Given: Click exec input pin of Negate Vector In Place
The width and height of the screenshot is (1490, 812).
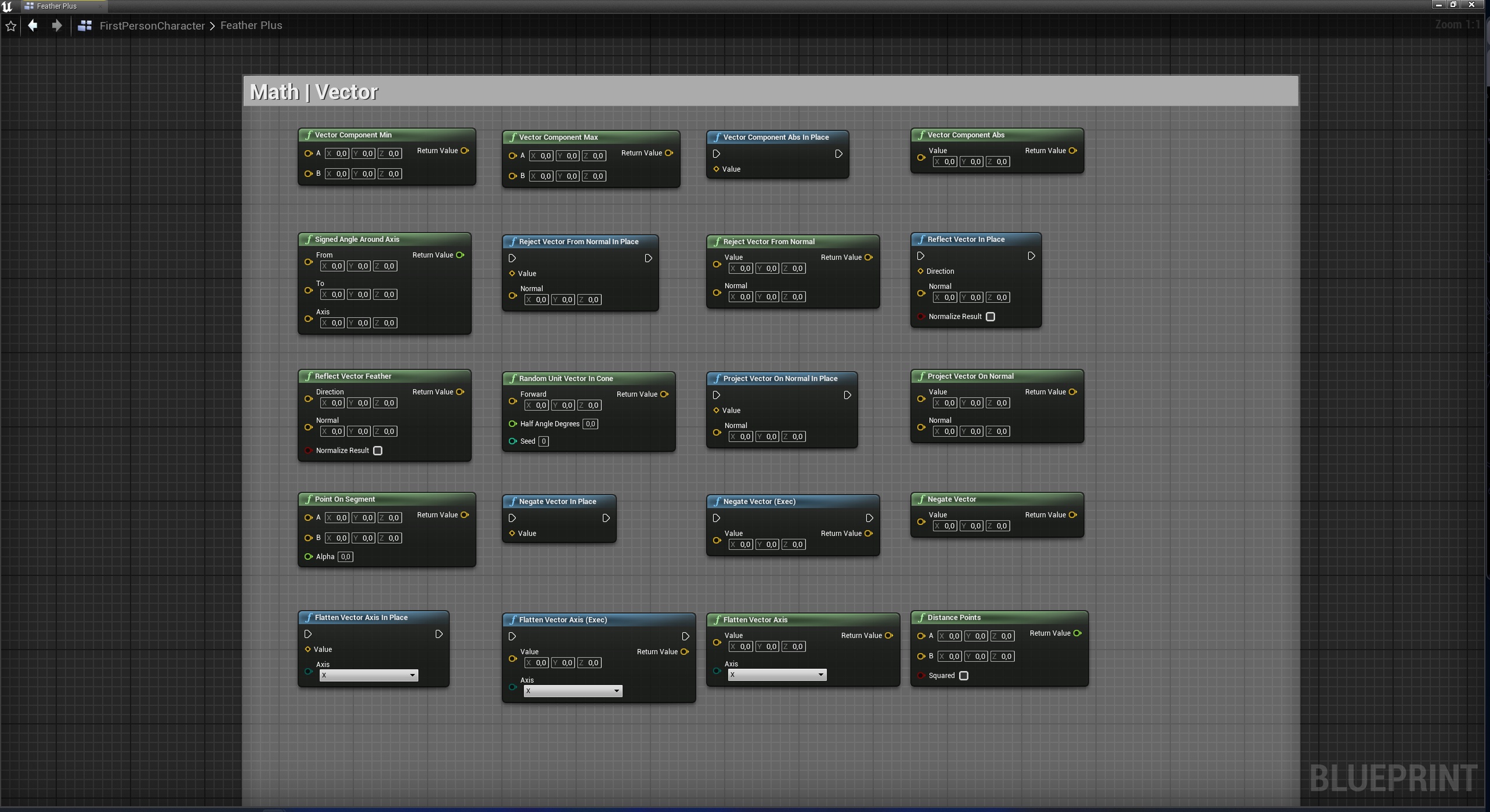Looking at the screenshot, I should click(x=512, y=517).
